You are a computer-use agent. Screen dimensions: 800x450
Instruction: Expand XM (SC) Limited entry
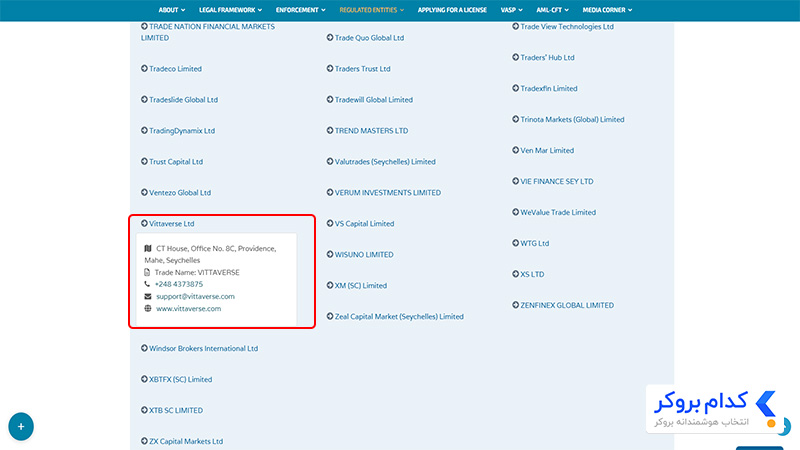(357, 285)
